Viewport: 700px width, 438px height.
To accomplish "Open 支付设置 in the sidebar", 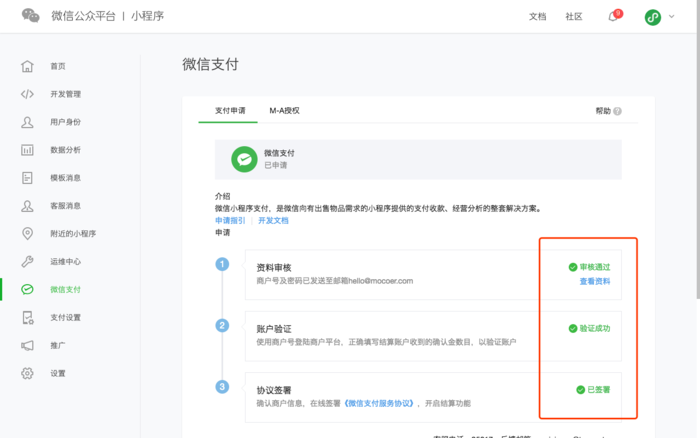I will [x=66, y=317].
